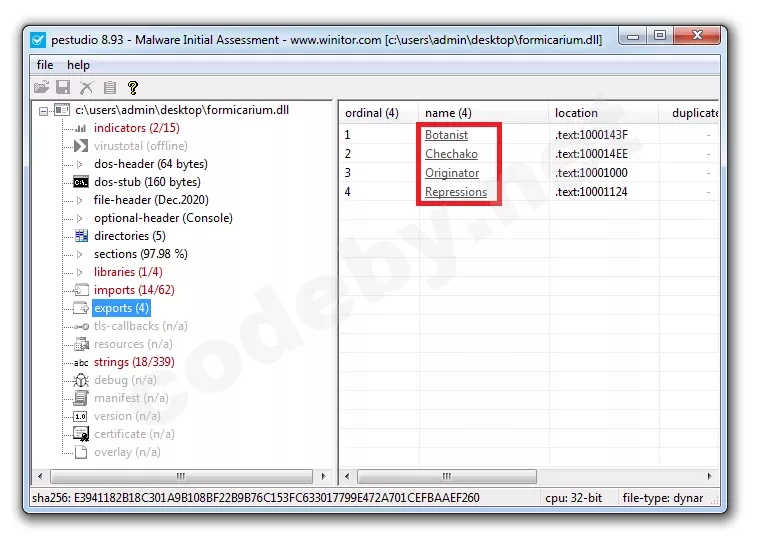Select sections (97.98 %) tree item
The height and width of the screenshot is (538, 767).
140,254
